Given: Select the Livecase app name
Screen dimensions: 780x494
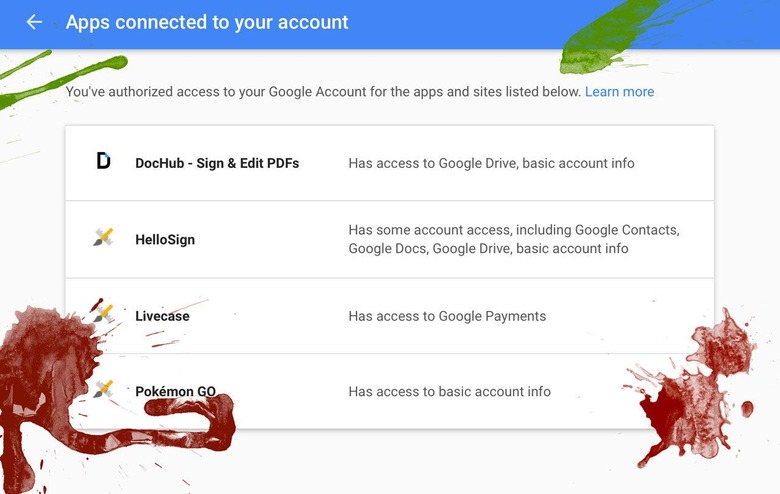Looking at the screenshot, I should point(162,316).
